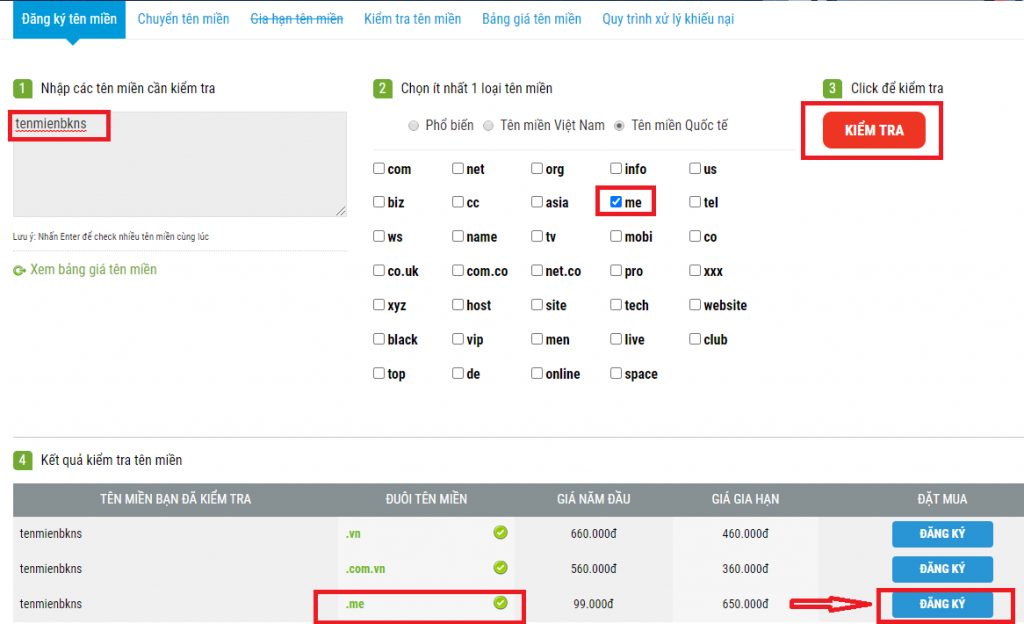Click green check icon for .vn domain
The image size is (1024, 624).
[x=500, y=533]
